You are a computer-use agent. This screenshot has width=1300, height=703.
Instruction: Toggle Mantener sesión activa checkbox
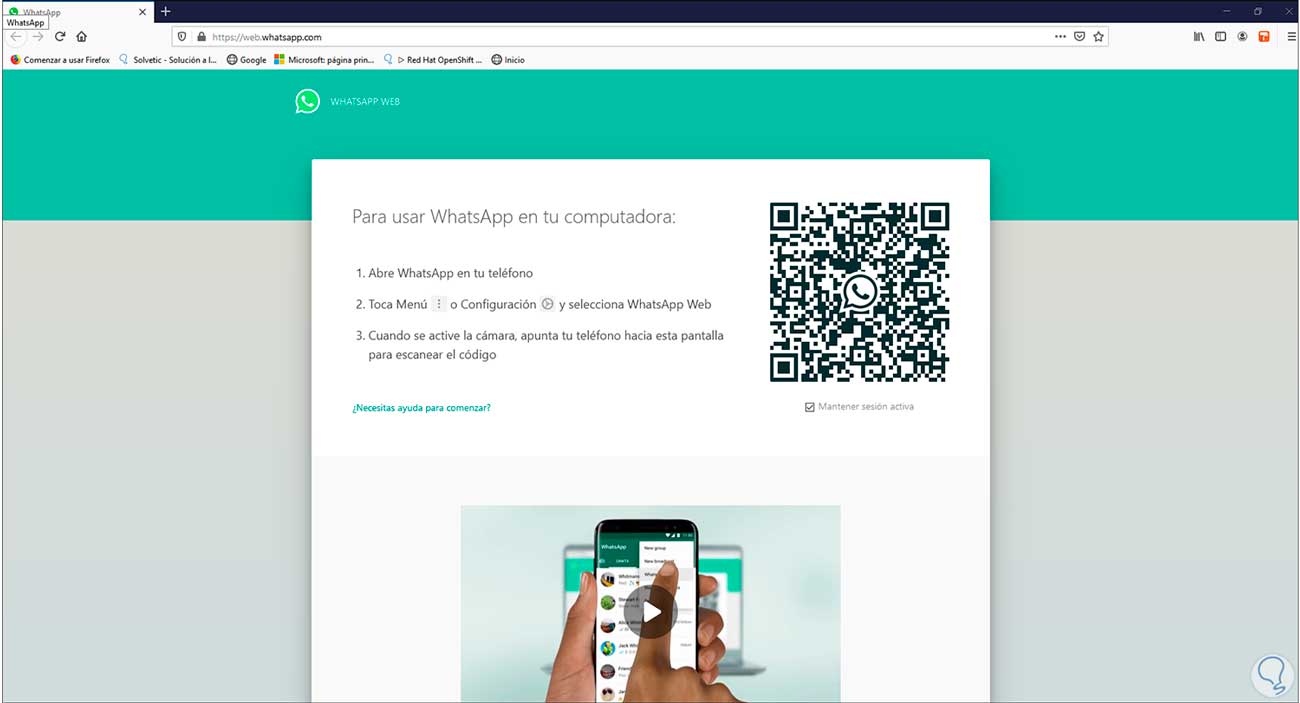(x=810, y=407)
